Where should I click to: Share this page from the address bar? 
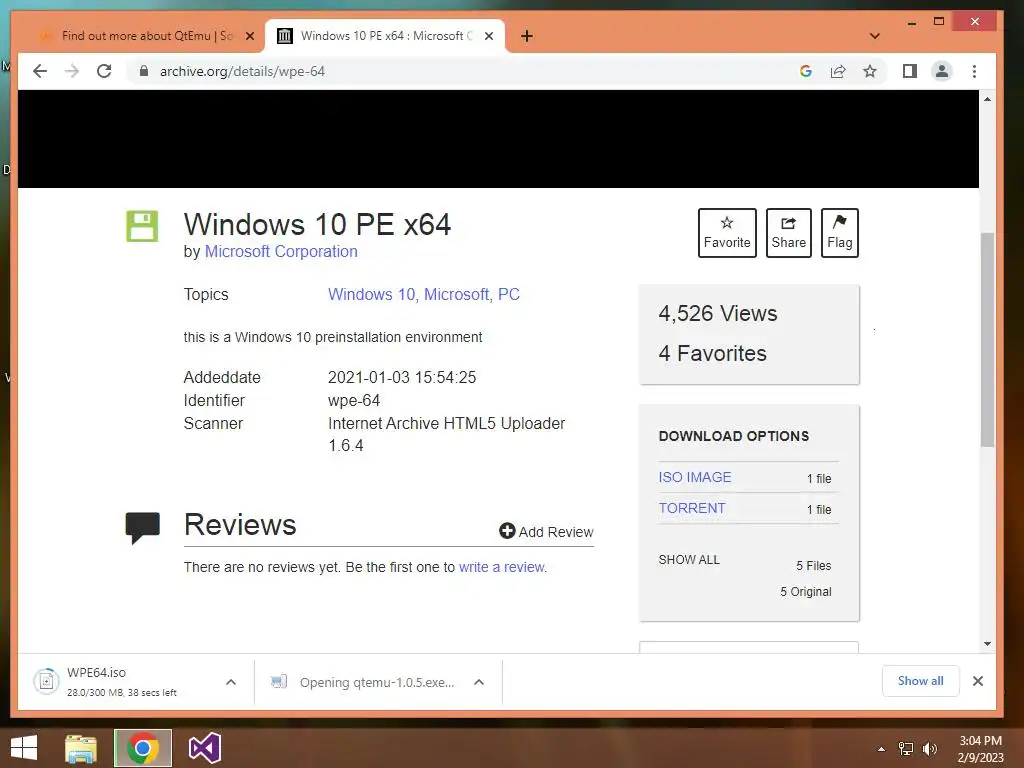tap(838, 71)
